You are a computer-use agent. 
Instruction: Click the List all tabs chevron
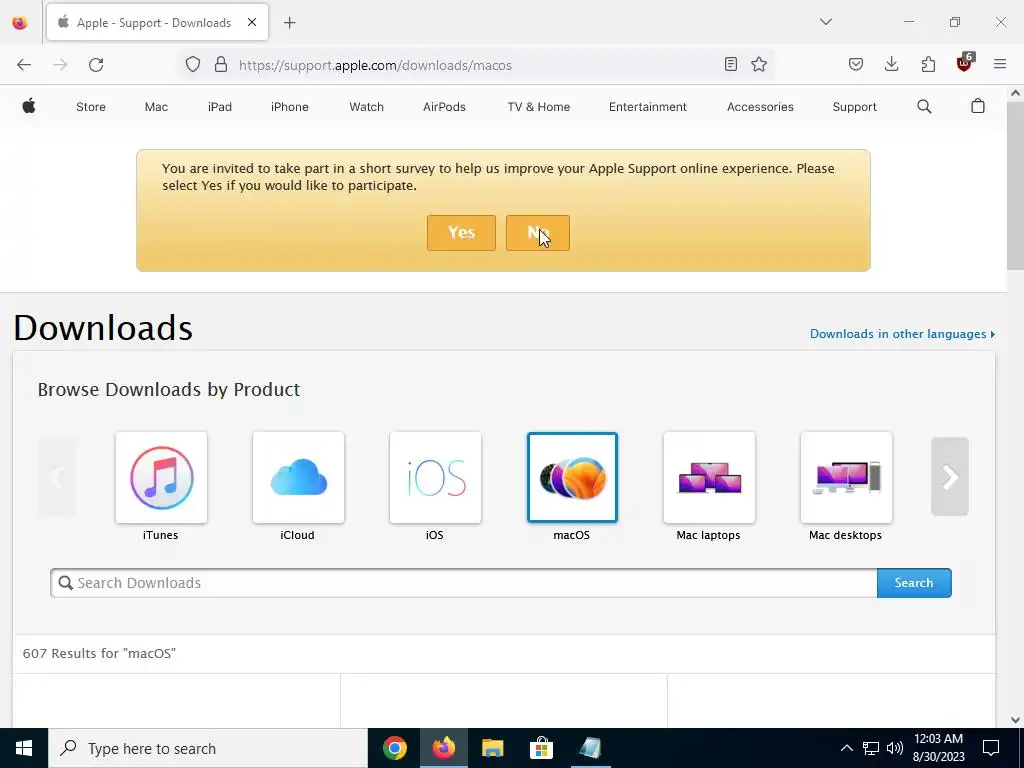[x=825, y=22]
